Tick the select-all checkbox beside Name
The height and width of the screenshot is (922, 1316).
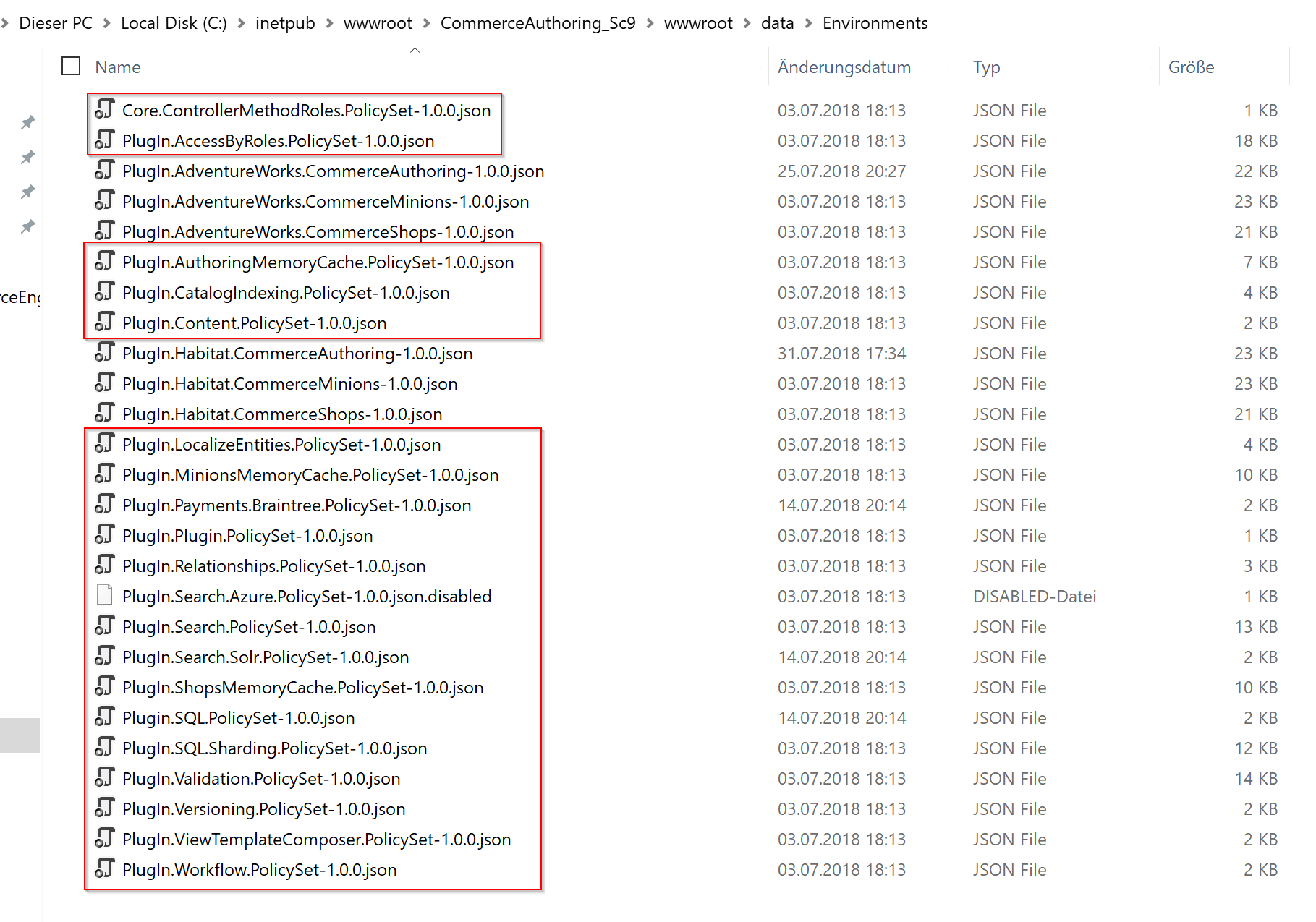[71, 67]
